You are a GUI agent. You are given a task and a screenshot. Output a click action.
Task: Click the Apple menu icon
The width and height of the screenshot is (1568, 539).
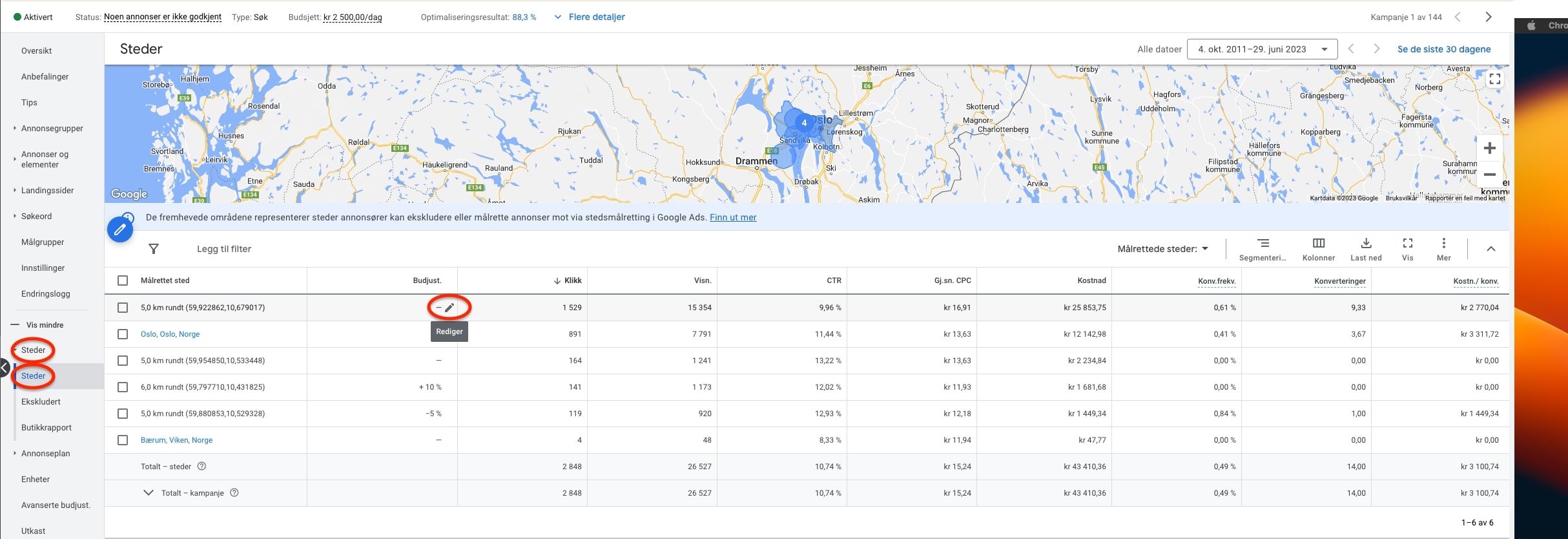point(1531,26)
